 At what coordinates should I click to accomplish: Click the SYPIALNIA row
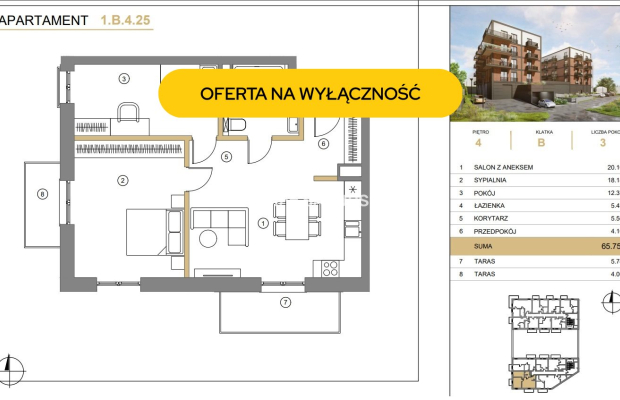535,180
